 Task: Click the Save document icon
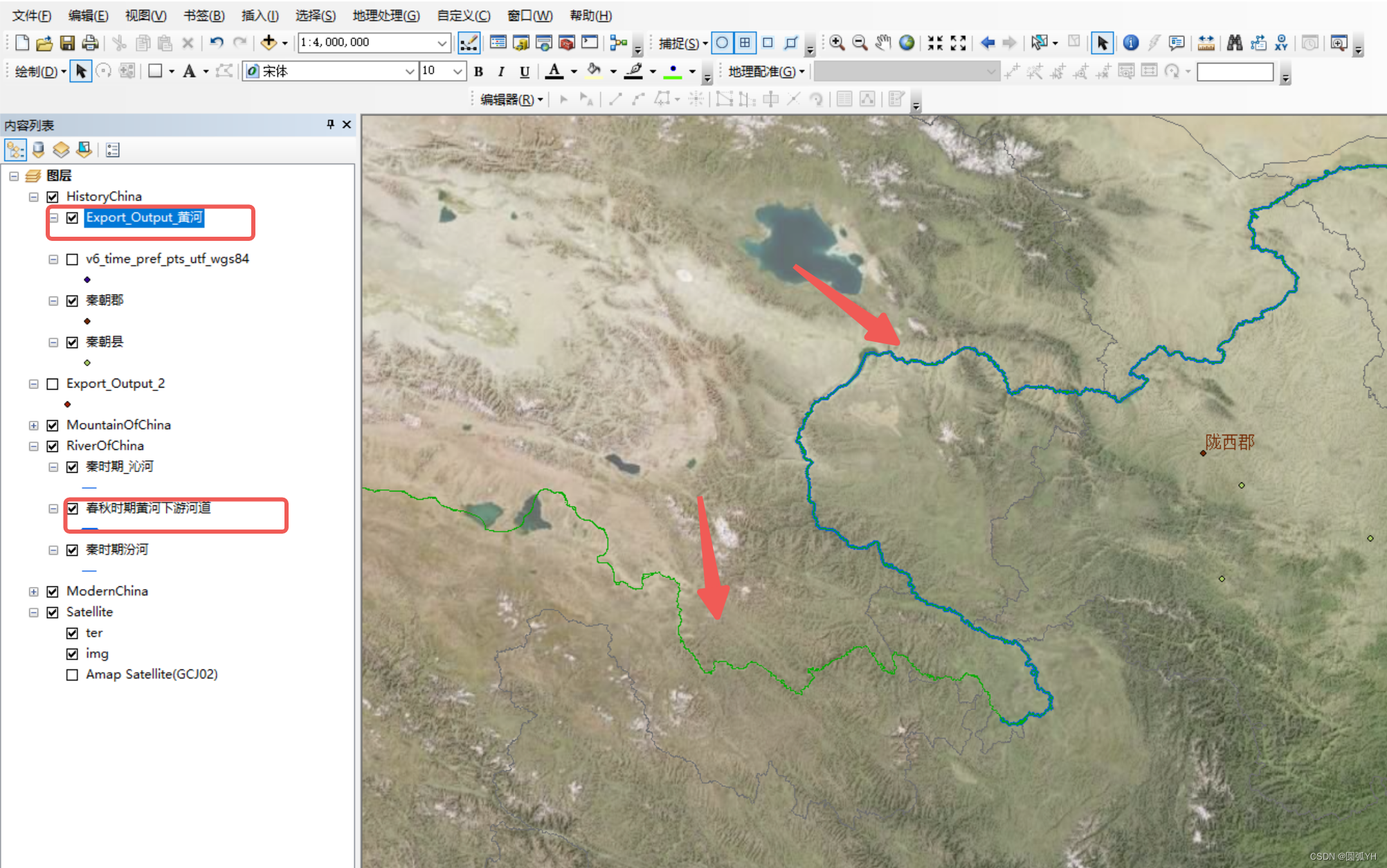67,43
